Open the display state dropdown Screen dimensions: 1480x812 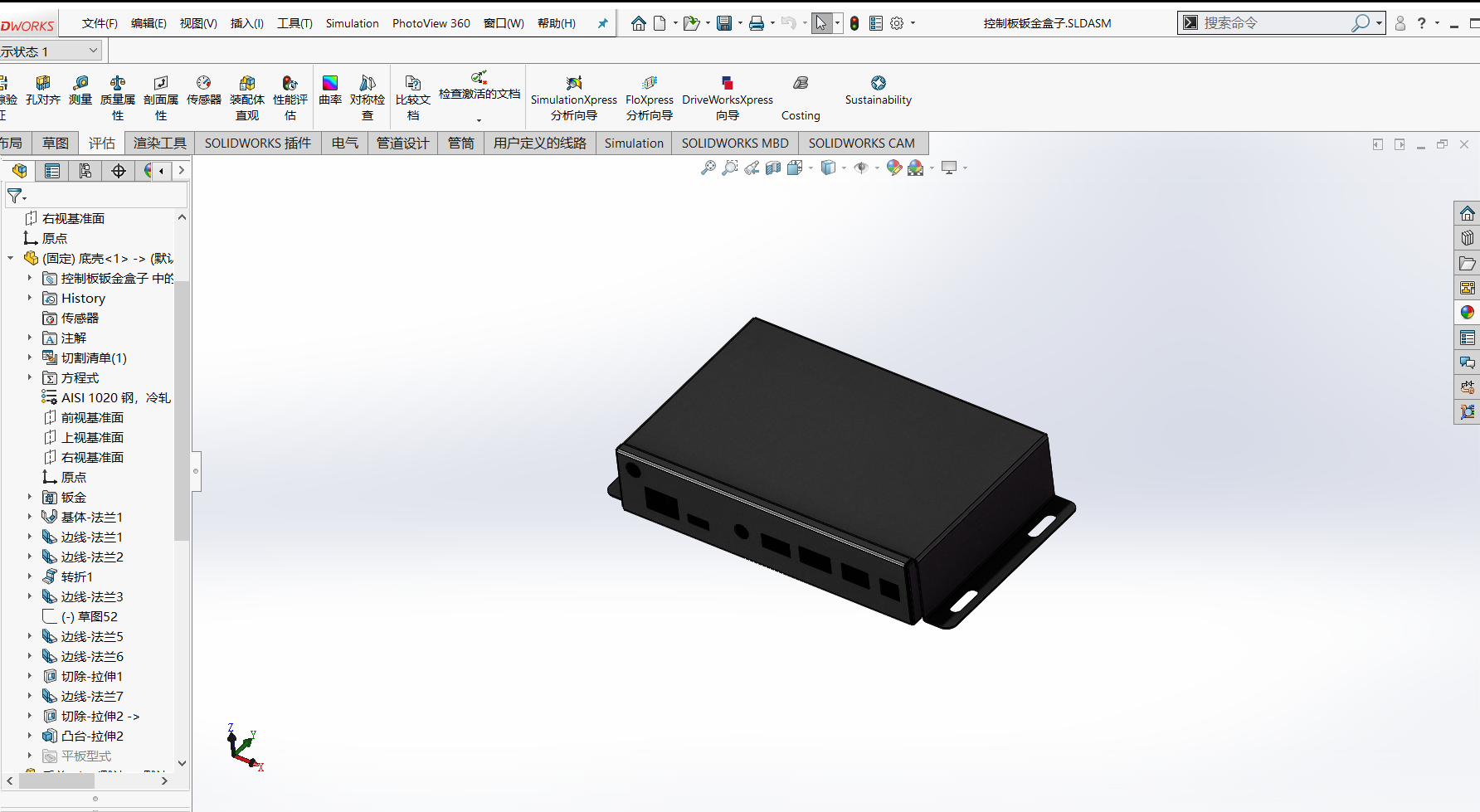pos(93,51)
